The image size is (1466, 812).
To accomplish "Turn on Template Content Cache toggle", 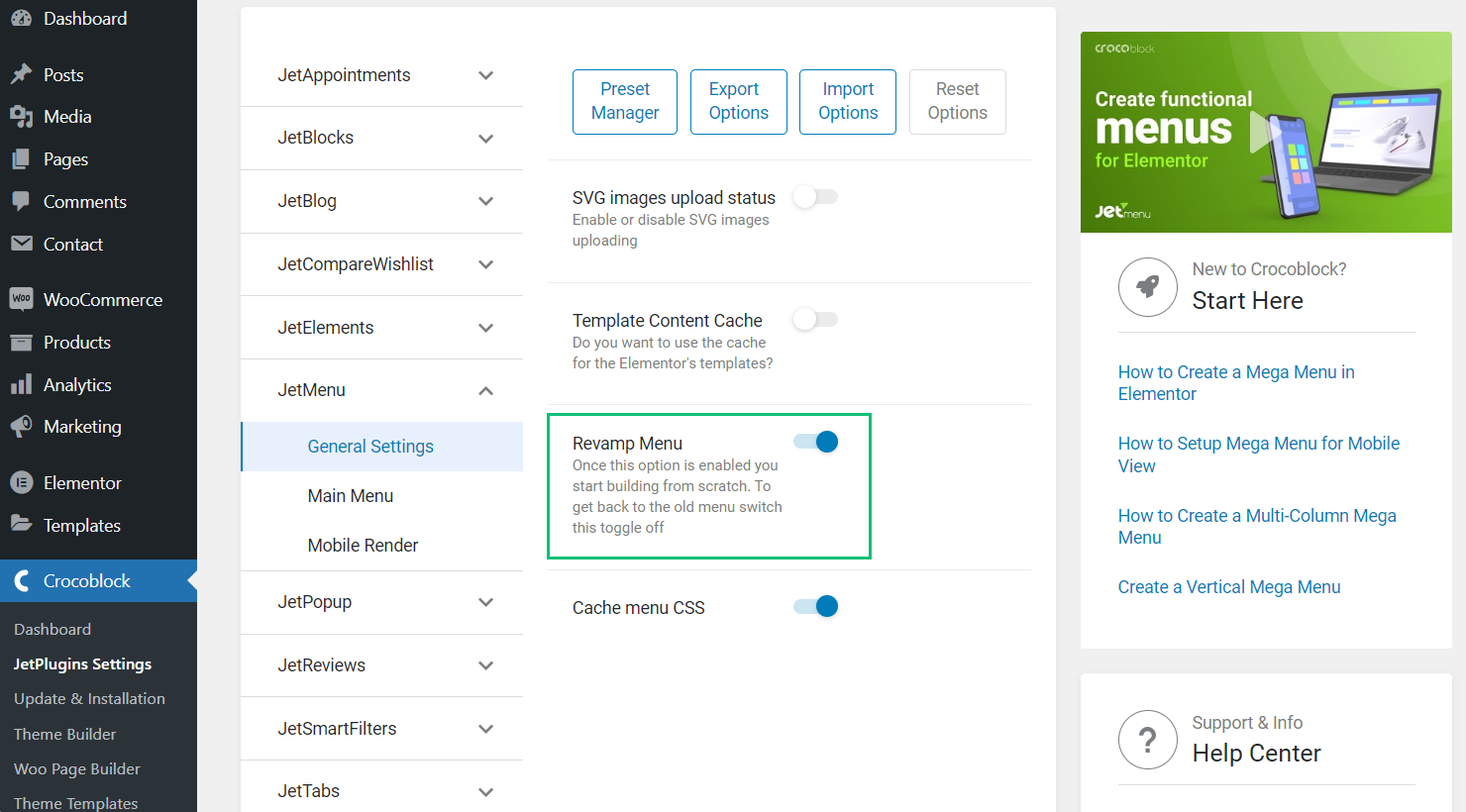I will point(816,319).
